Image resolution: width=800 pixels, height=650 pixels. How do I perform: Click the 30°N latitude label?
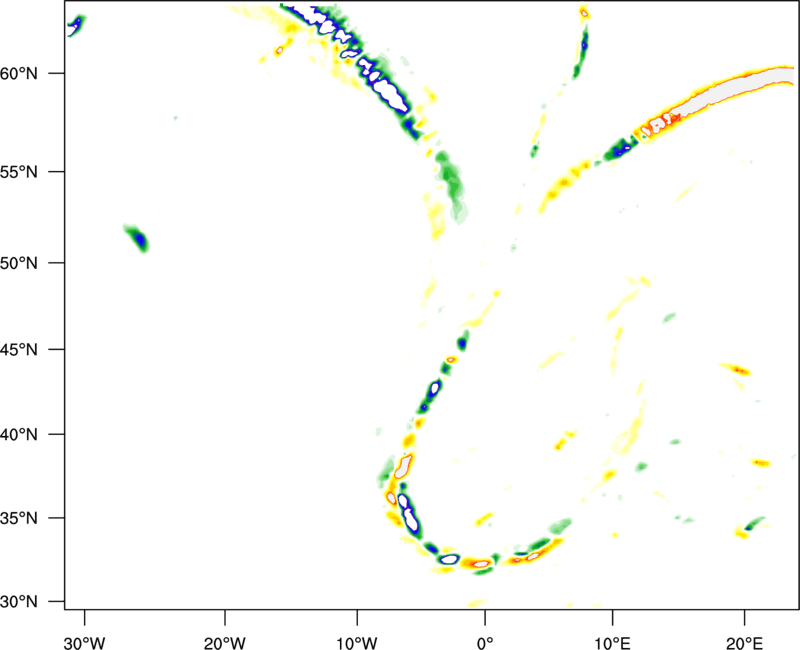tap(19, 602)
